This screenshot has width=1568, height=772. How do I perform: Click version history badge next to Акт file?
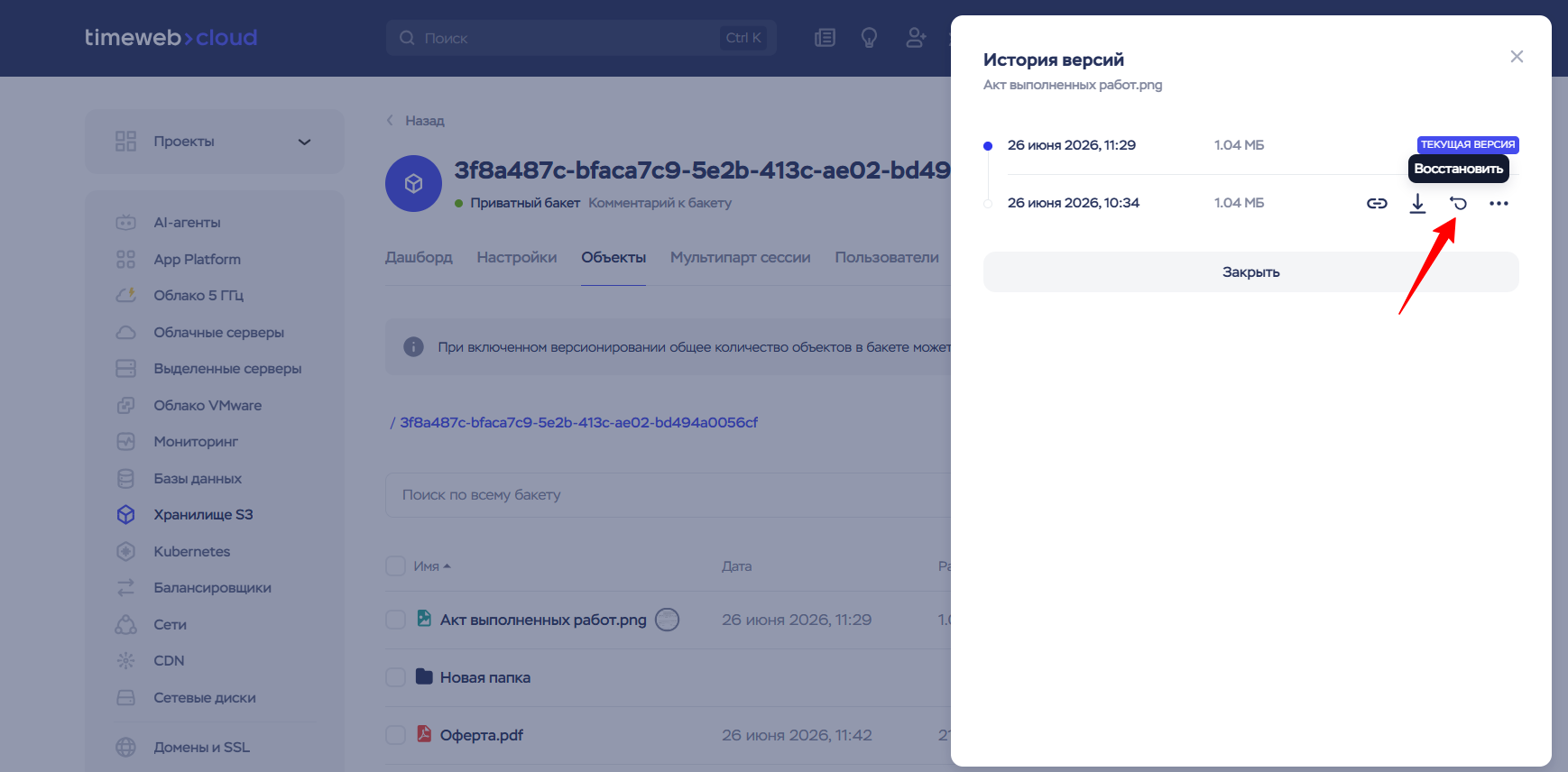(667, 620)
